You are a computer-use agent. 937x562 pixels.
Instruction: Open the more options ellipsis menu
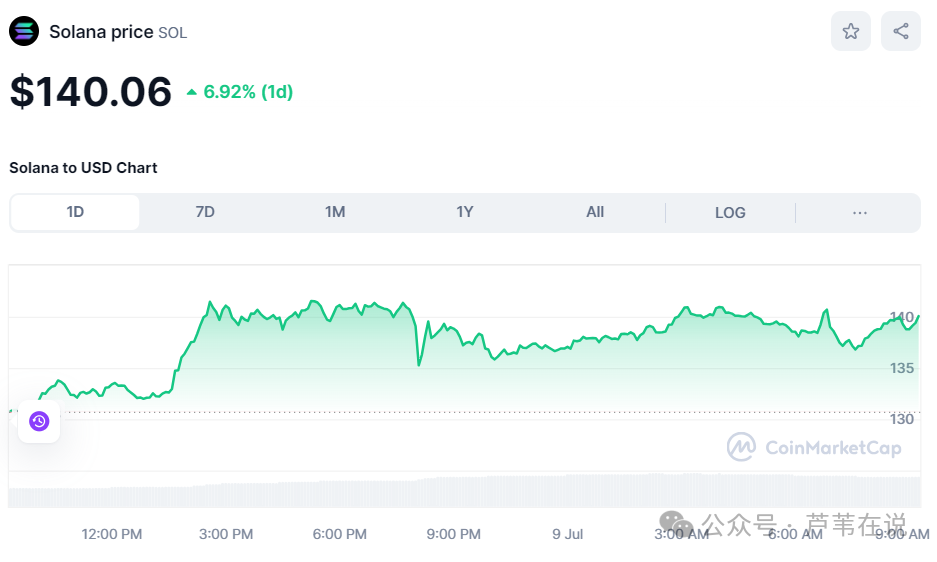[x=859, y=213]
